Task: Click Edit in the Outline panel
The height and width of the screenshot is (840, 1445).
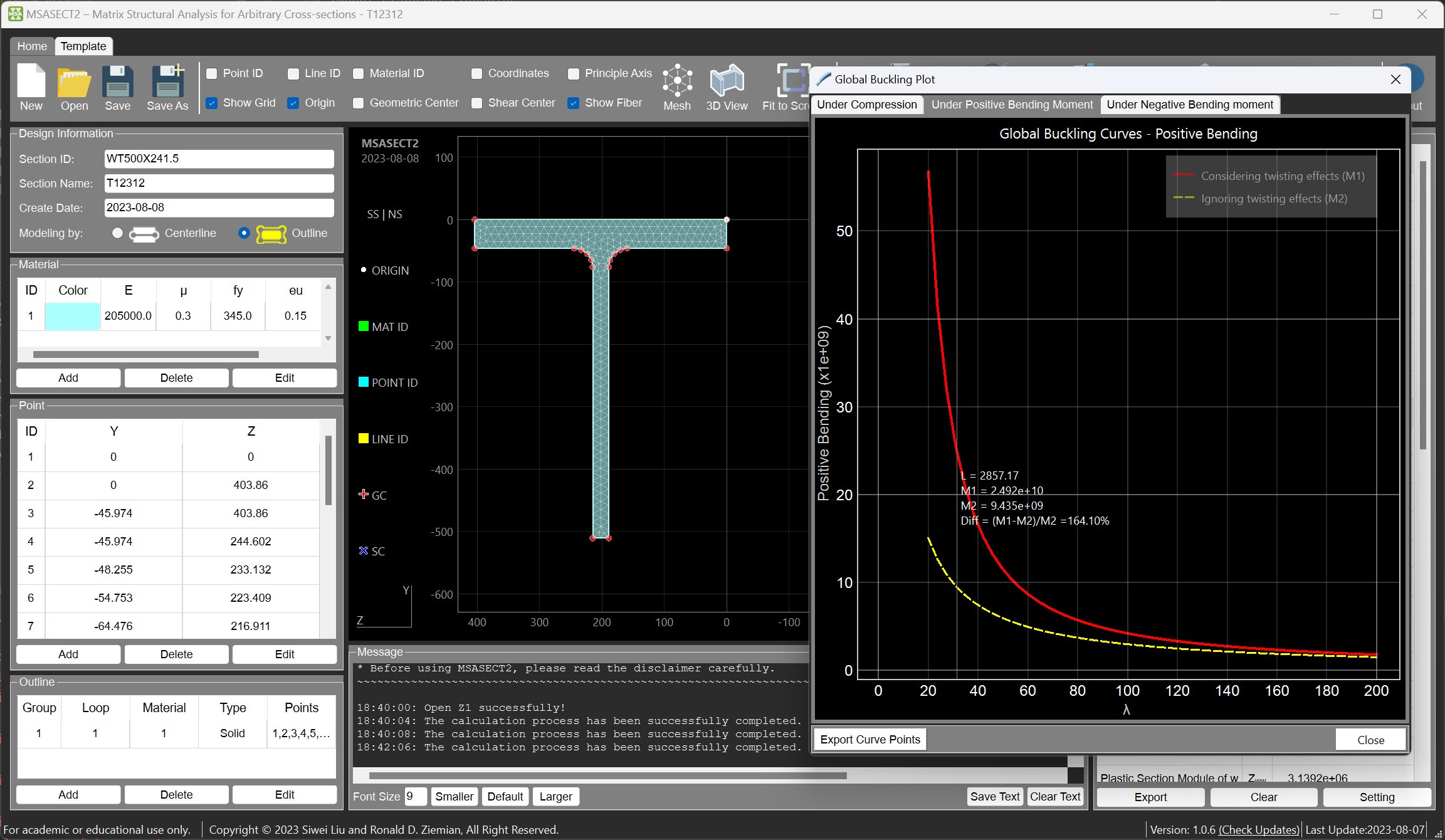Action: pos(285,794)
